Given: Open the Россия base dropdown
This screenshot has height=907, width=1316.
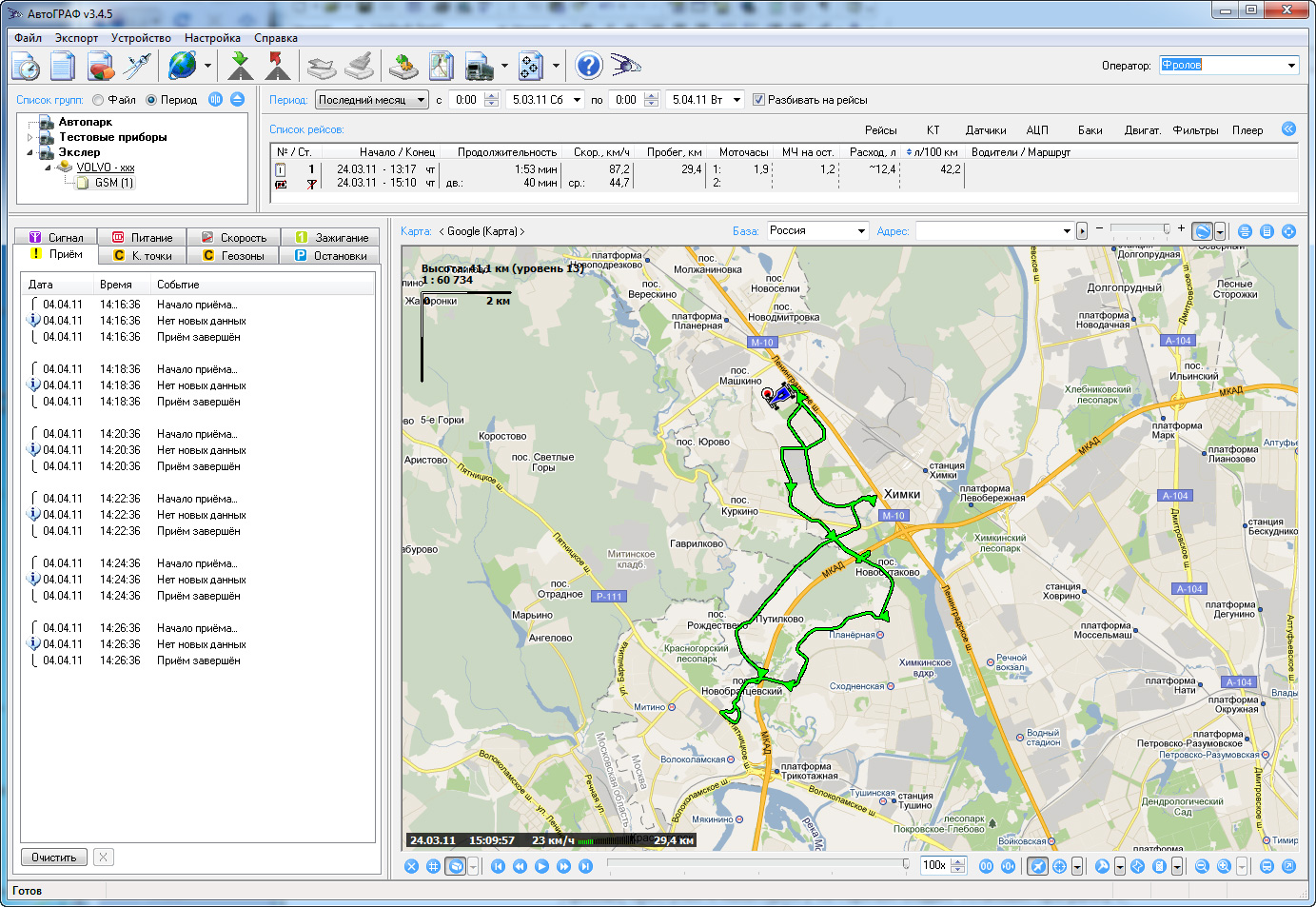Looking at the screenshot, I should click(860, 231).
